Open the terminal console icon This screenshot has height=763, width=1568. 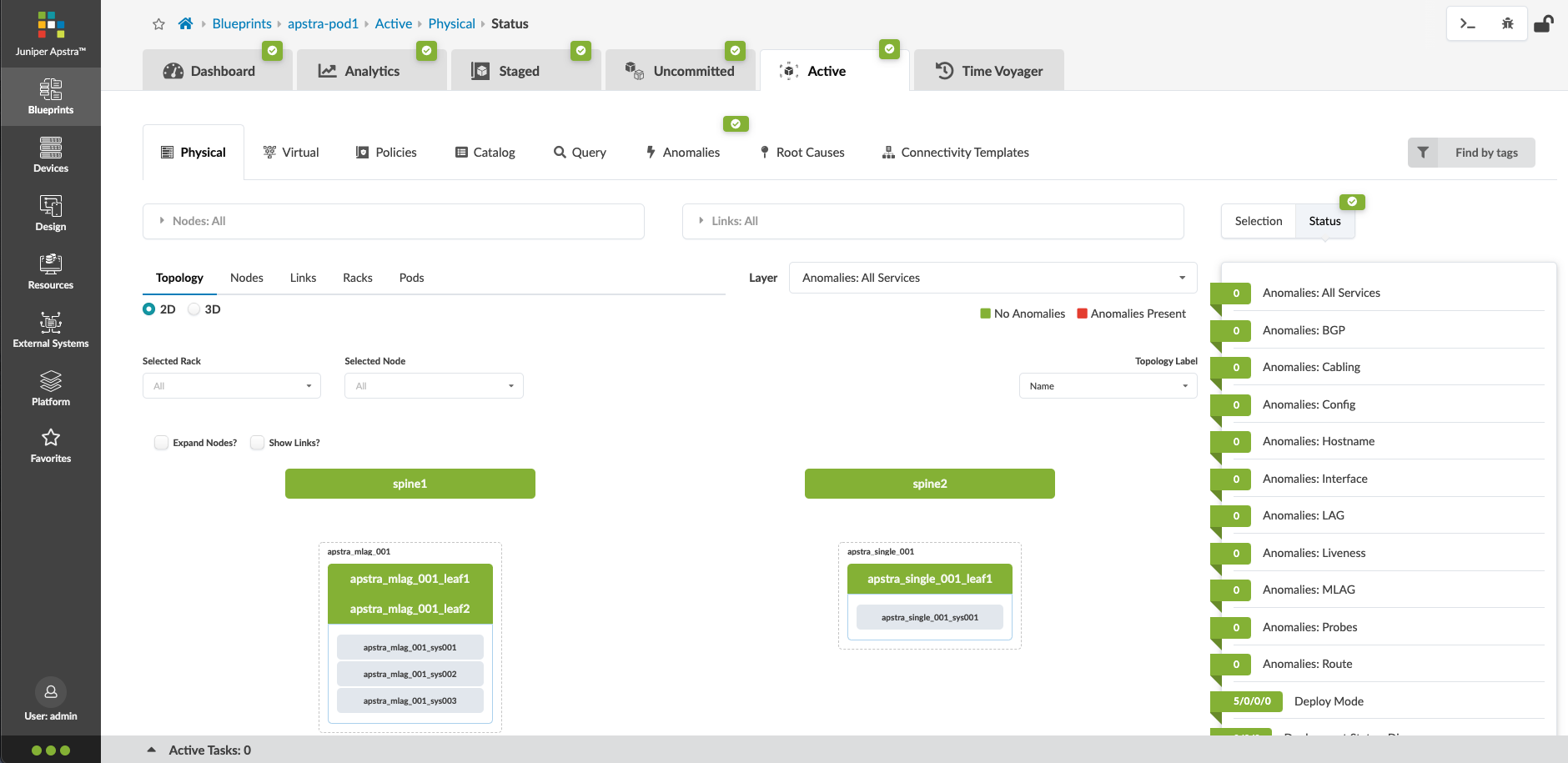(x=1468, y=23)
